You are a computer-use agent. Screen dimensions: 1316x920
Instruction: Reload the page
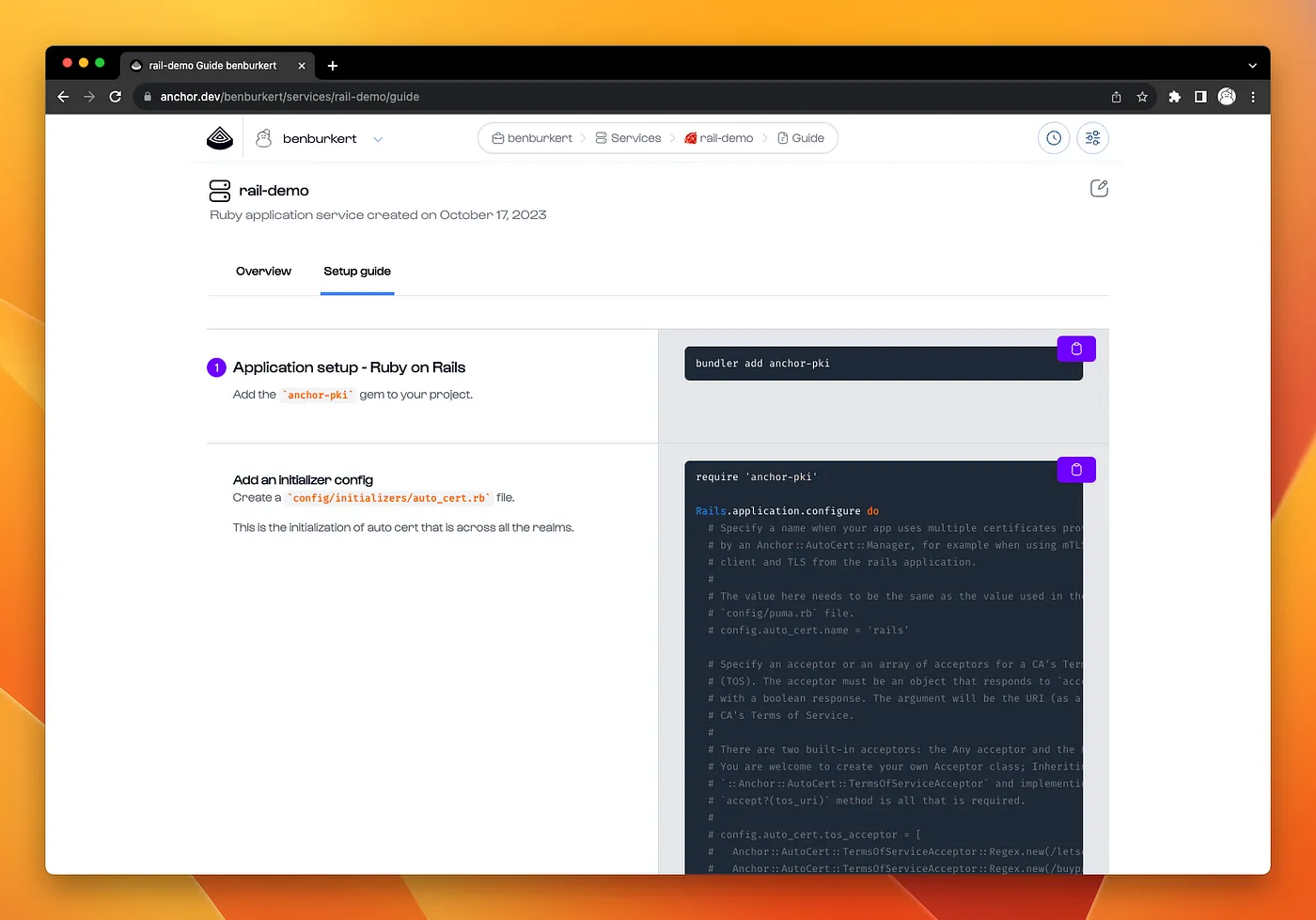point(116,97)
